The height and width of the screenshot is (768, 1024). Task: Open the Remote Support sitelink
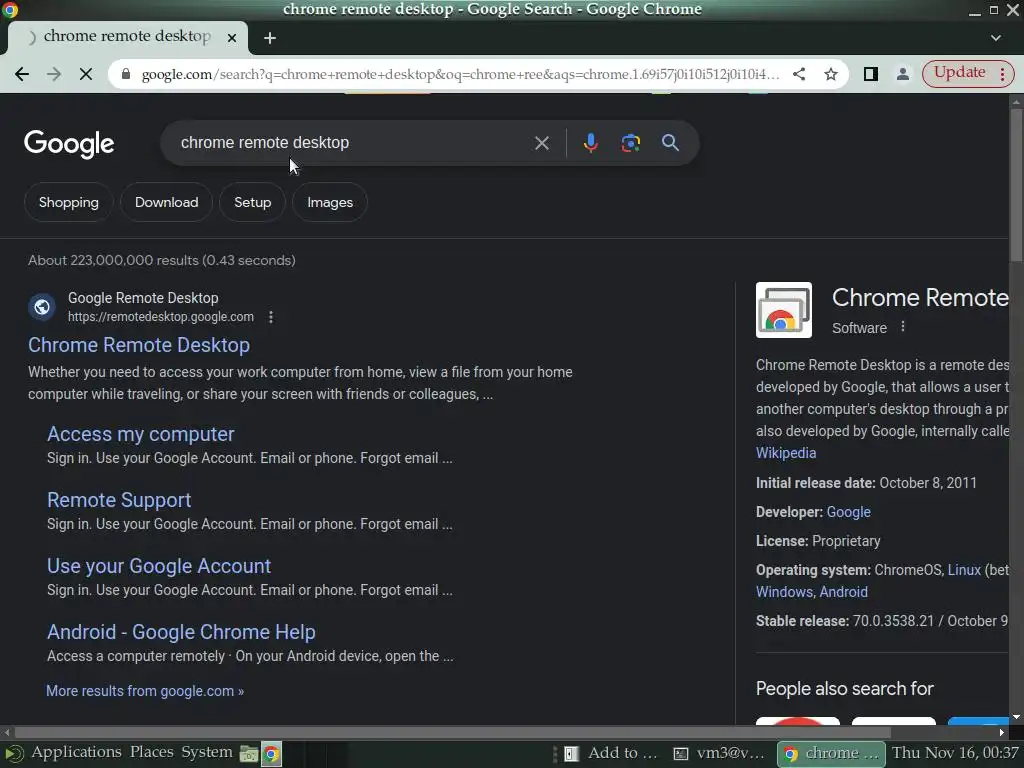(119, 500)
